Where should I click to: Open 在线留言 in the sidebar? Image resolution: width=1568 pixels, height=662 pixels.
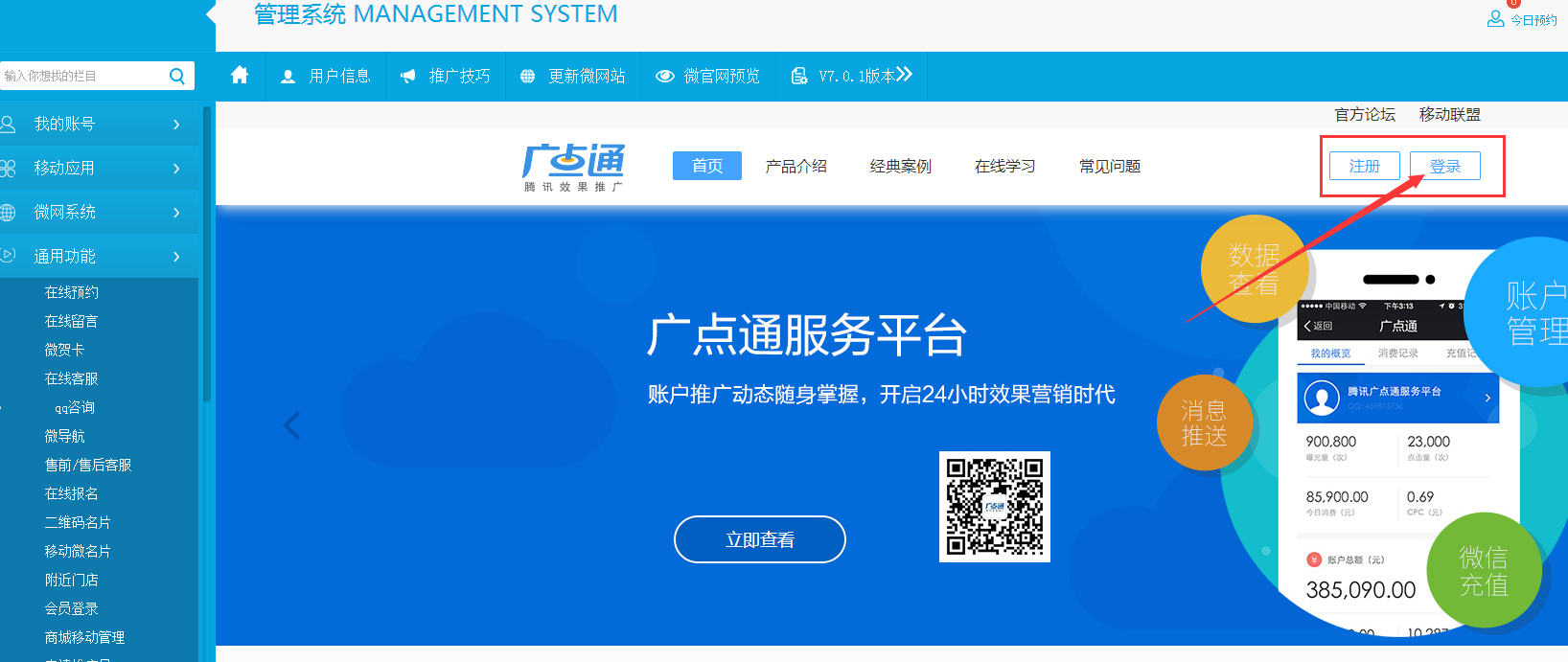[x=72, y=321]
